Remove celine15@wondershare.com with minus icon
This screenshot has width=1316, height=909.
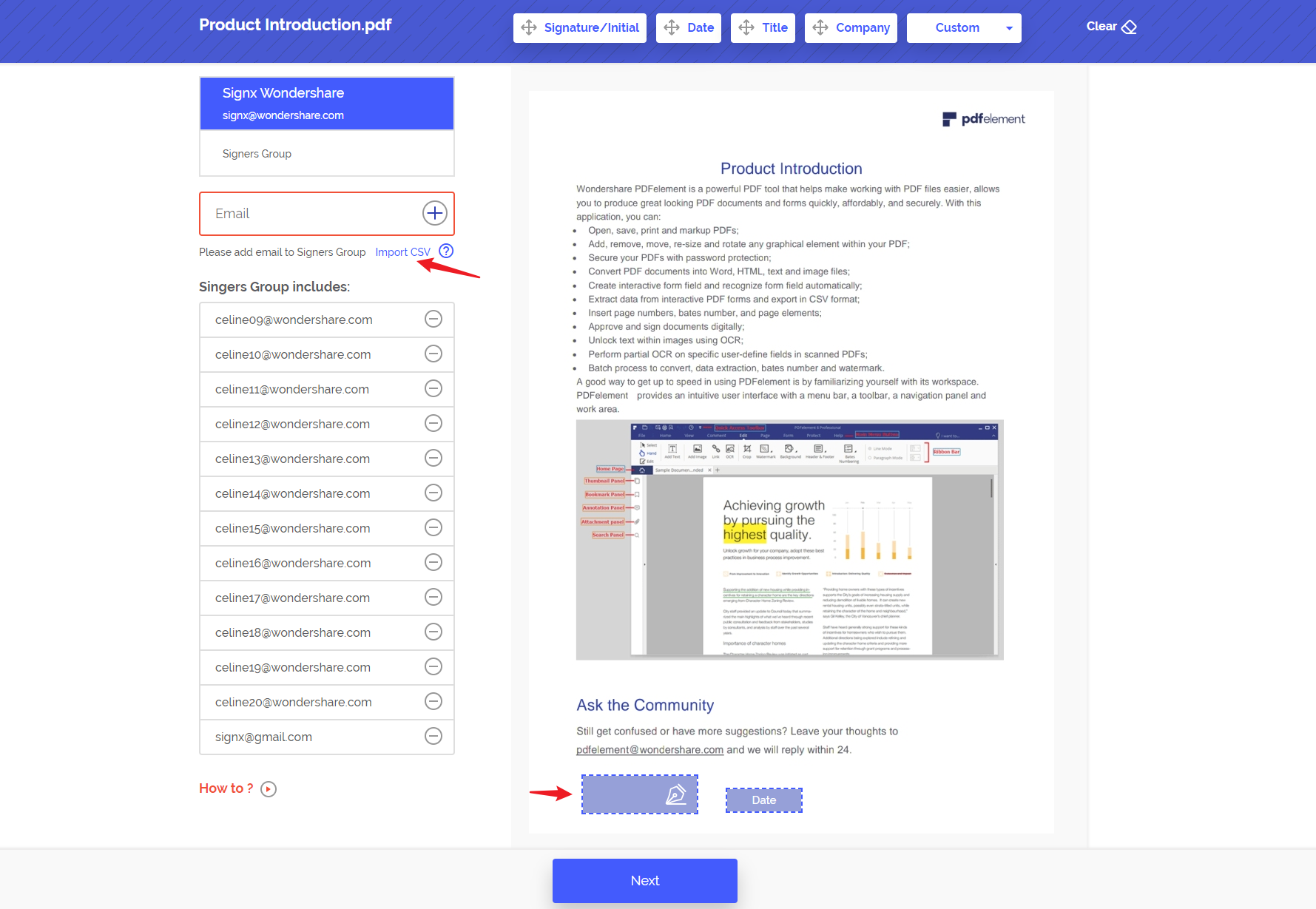coord(433,527)
